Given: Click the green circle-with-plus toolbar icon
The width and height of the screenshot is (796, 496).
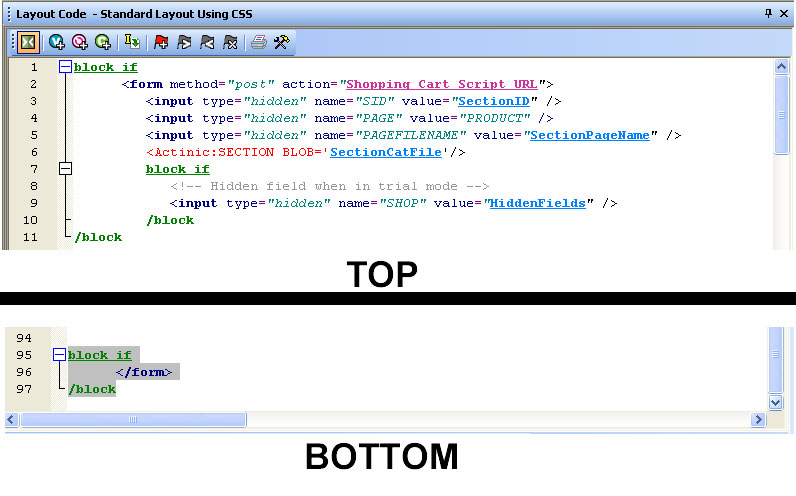Looking at the screenshot, I should click(102, 42).
